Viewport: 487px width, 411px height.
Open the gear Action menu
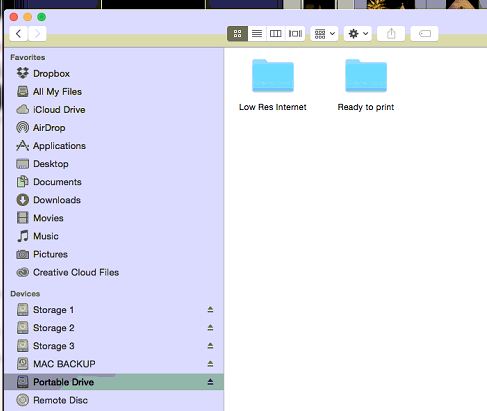[x=358, y=33]
